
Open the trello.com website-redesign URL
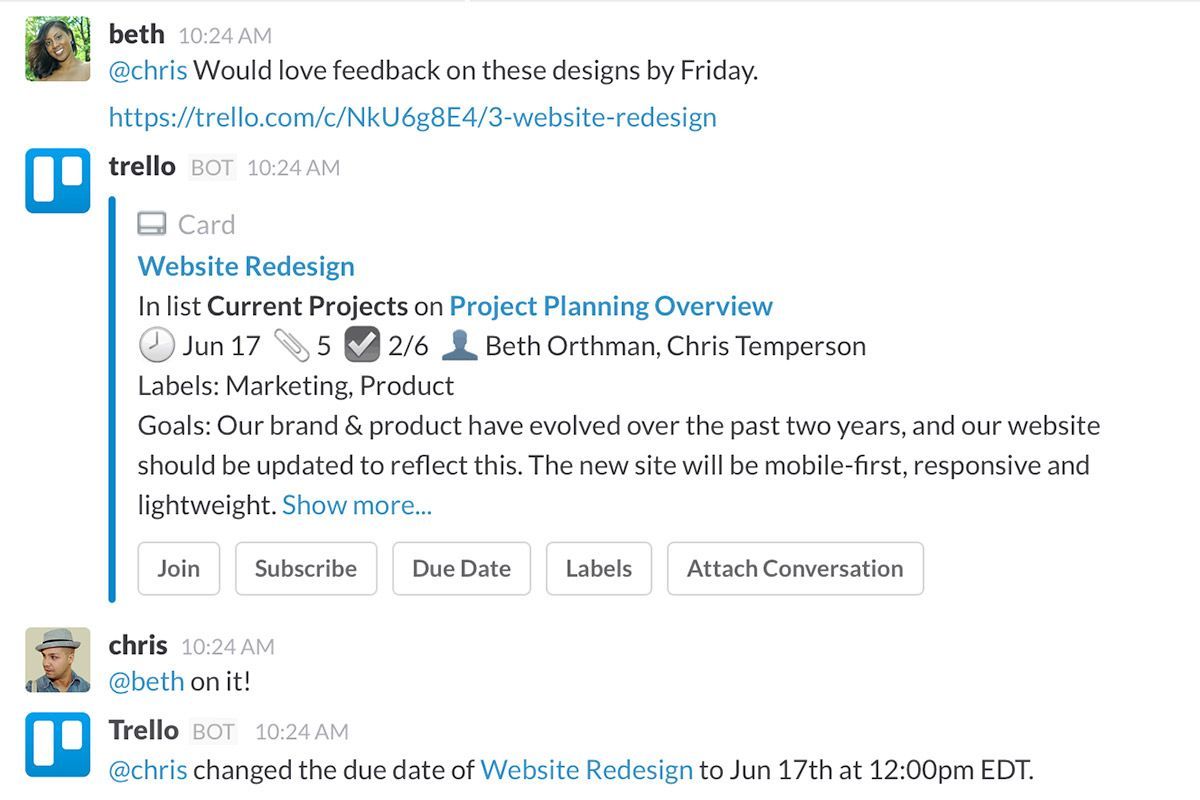point(412,117)
